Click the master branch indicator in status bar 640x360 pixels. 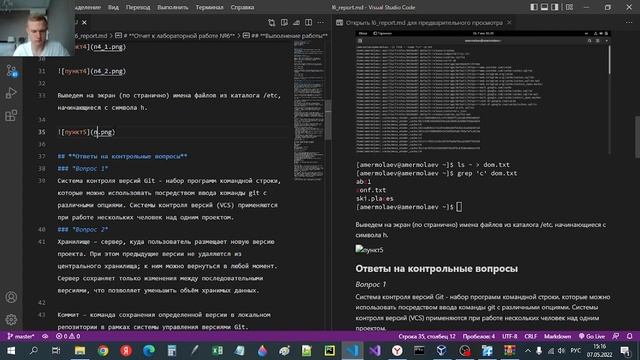click(21, 336)
